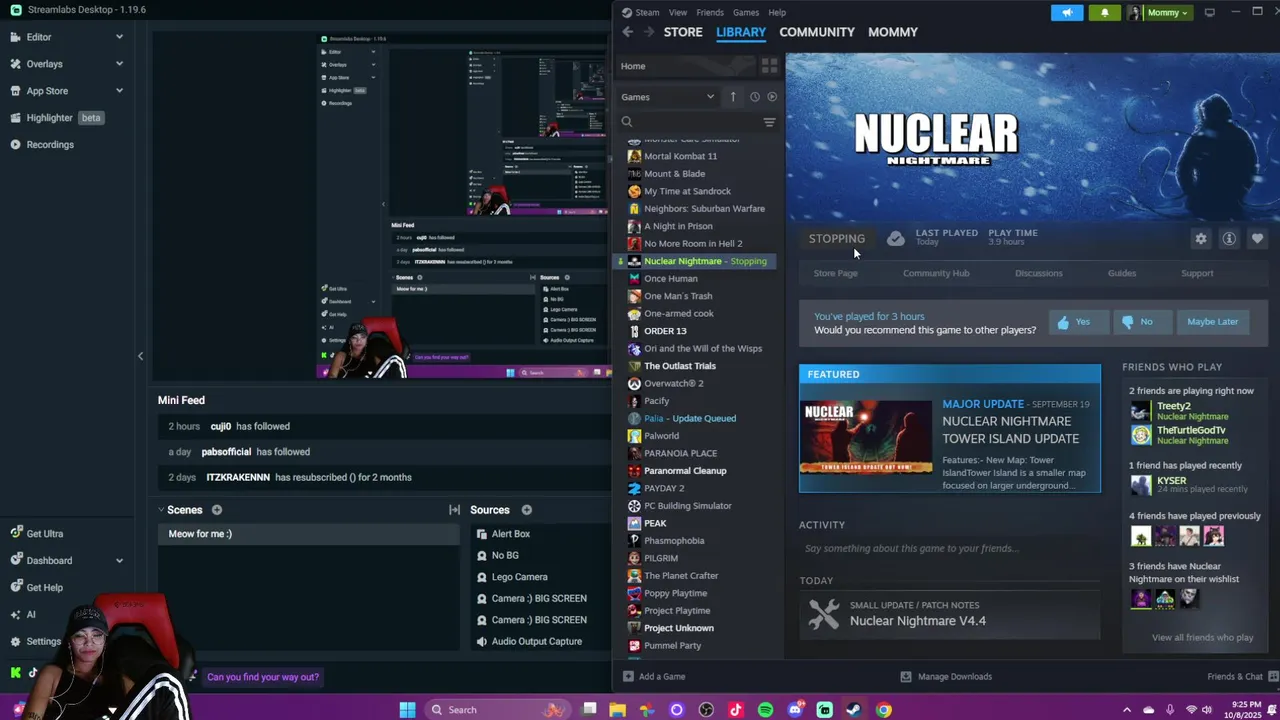1280x720 pixels.
Task: Open the Windows Start menu
Action: (407, 710)
